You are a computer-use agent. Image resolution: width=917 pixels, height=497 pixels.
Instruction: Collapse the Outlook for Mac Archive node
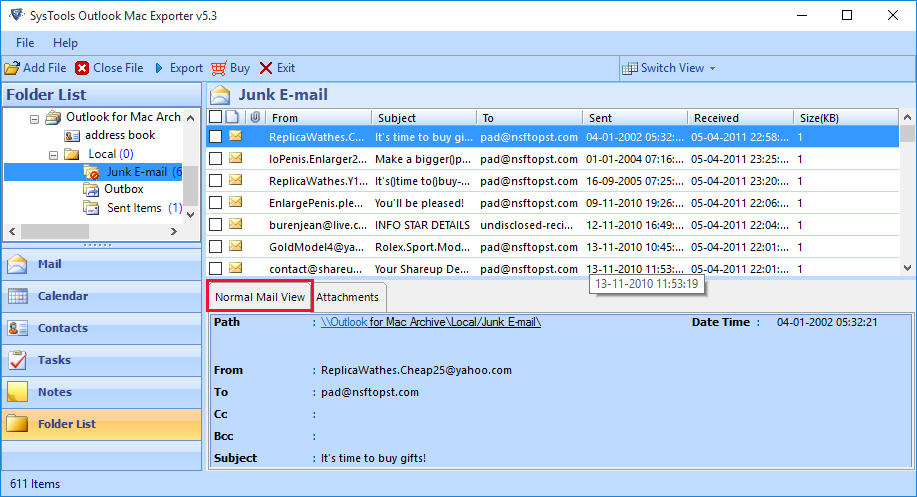click(35, 119)
